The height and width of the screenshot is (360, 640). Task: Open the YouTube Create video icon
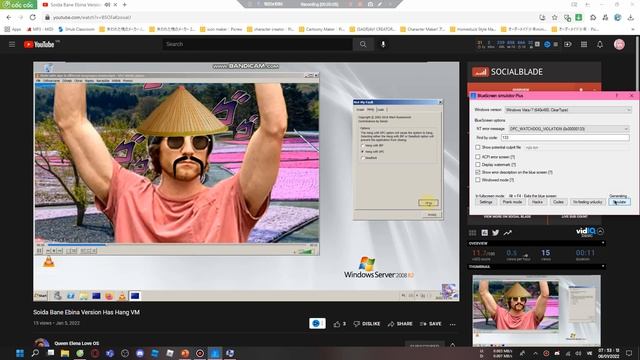[568, 44]
